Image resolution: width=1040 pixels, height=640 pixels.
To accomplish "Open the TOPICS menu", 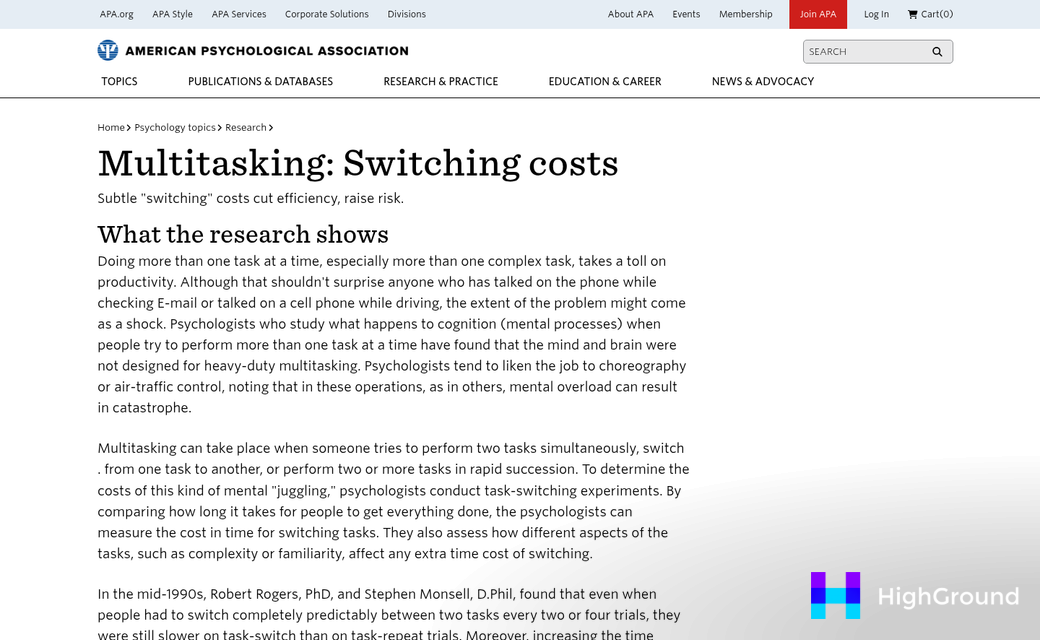I will pos(119,82).
